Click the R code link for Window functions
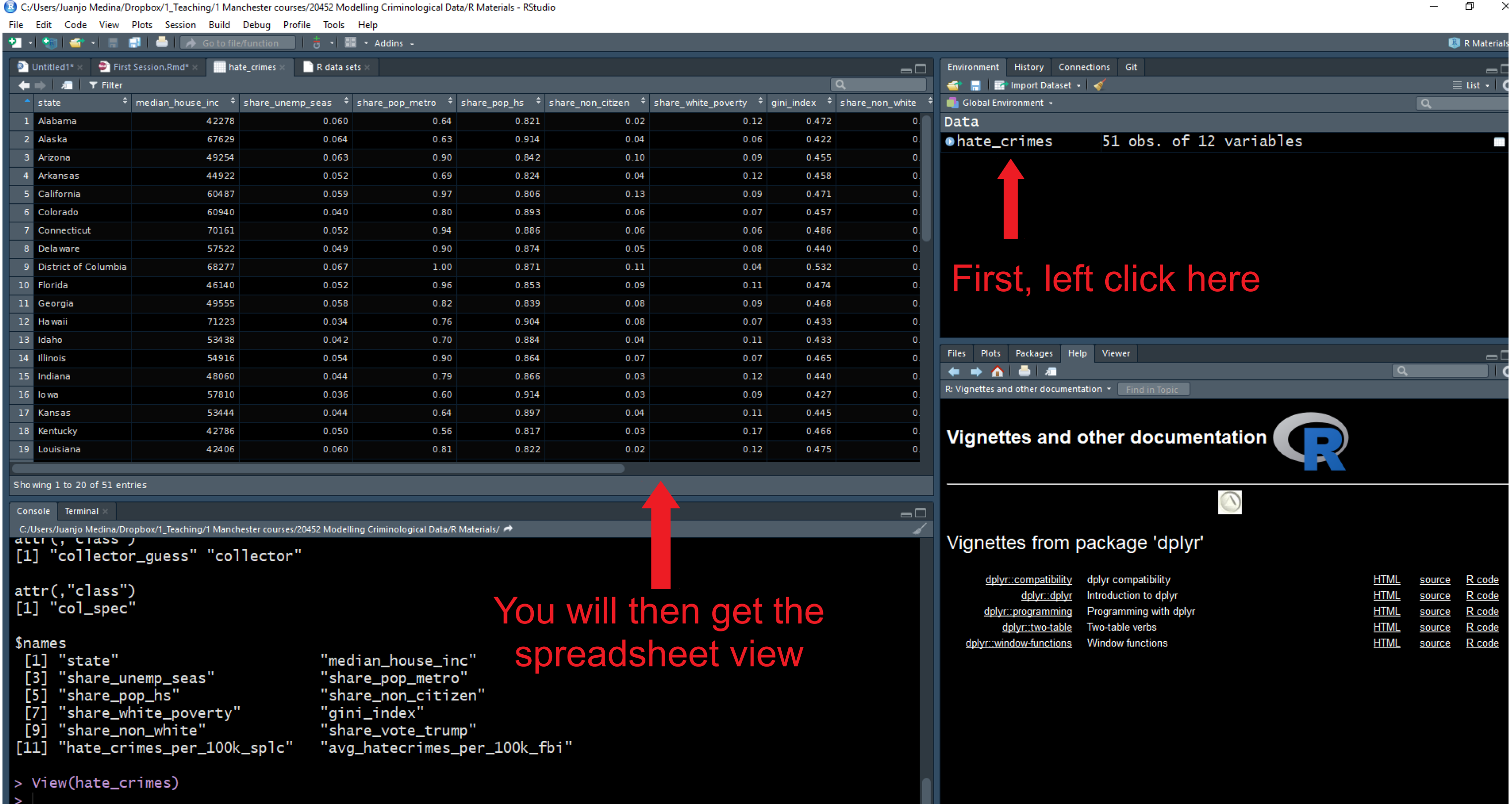Image resolution: width=1512 pixels, height=804 pixels. click(1482, 643)
